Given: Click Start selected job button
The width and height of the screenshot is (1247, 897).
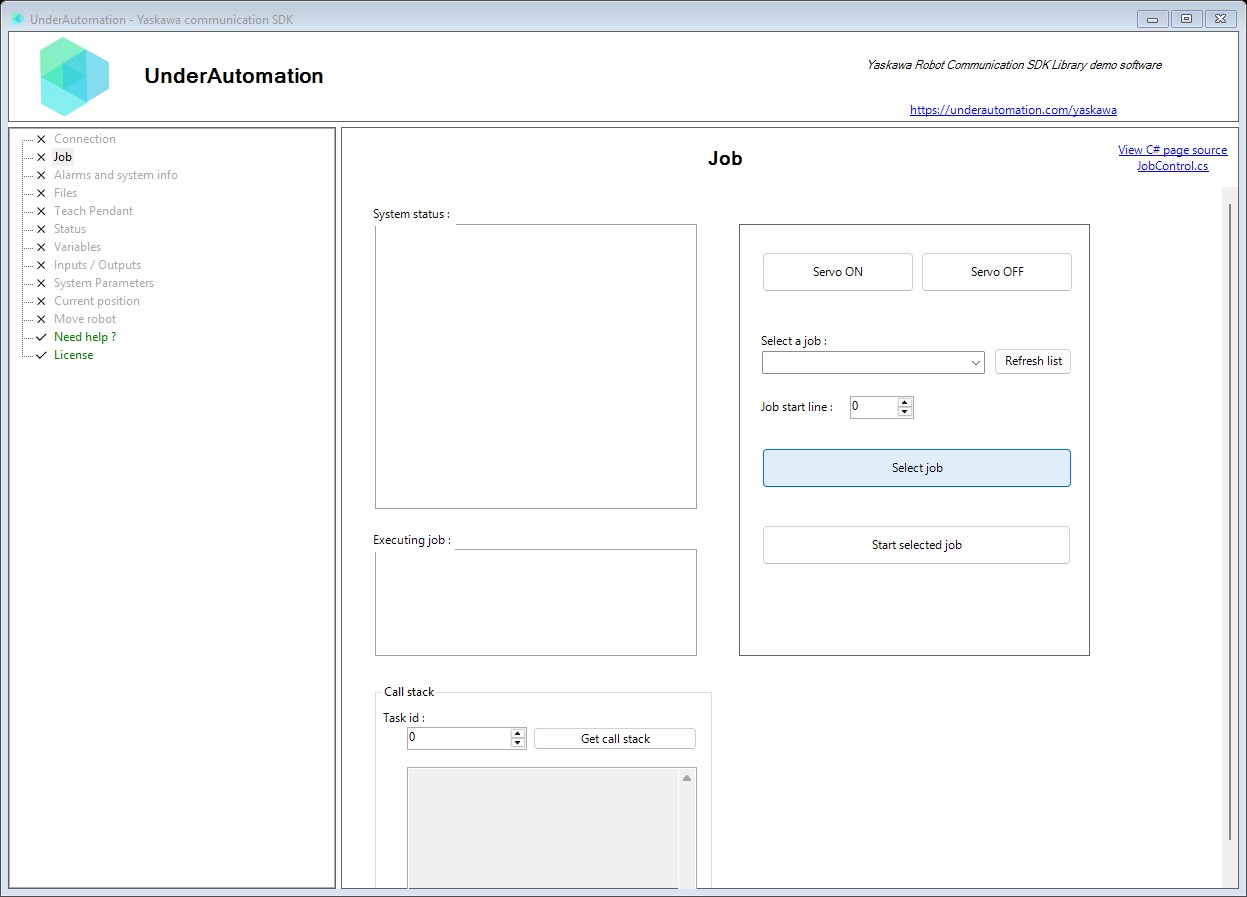Looking at the screenshot, I should pyautogui.click(x=917, y=545).
